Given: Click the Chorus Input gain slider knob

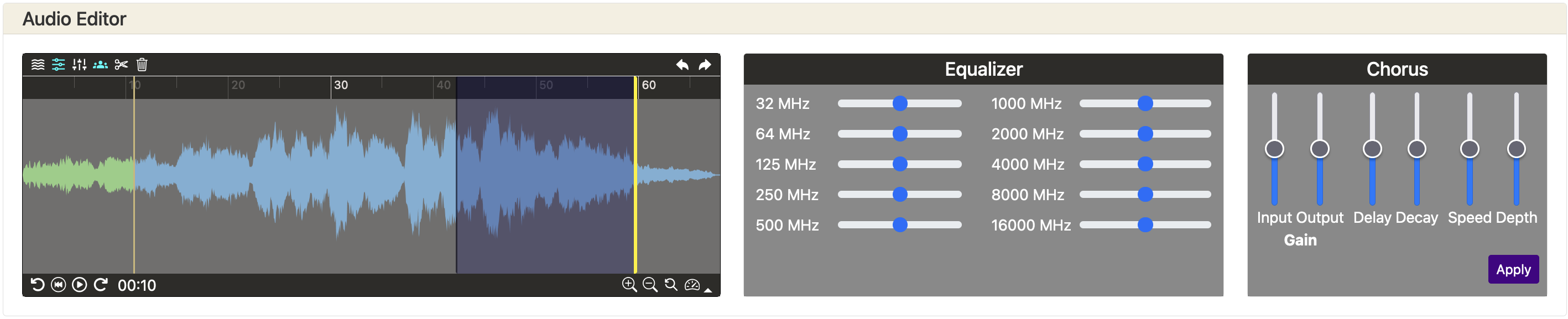Looking at the screenshot, I should [x=1275, y=149].
